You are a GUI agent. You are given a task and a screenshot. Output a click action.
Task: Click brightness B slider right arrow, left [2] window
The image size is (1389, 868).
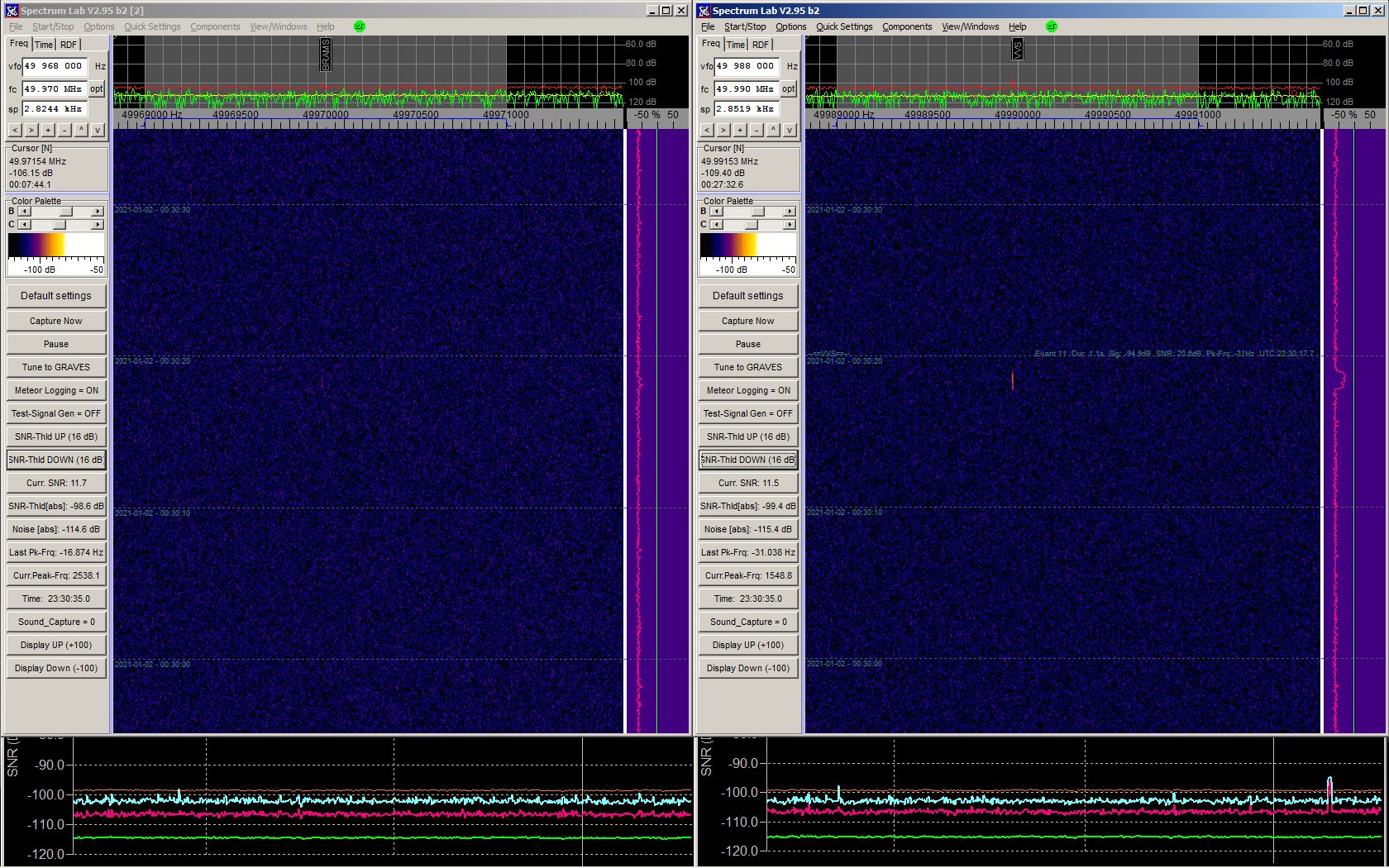point(98,212)
